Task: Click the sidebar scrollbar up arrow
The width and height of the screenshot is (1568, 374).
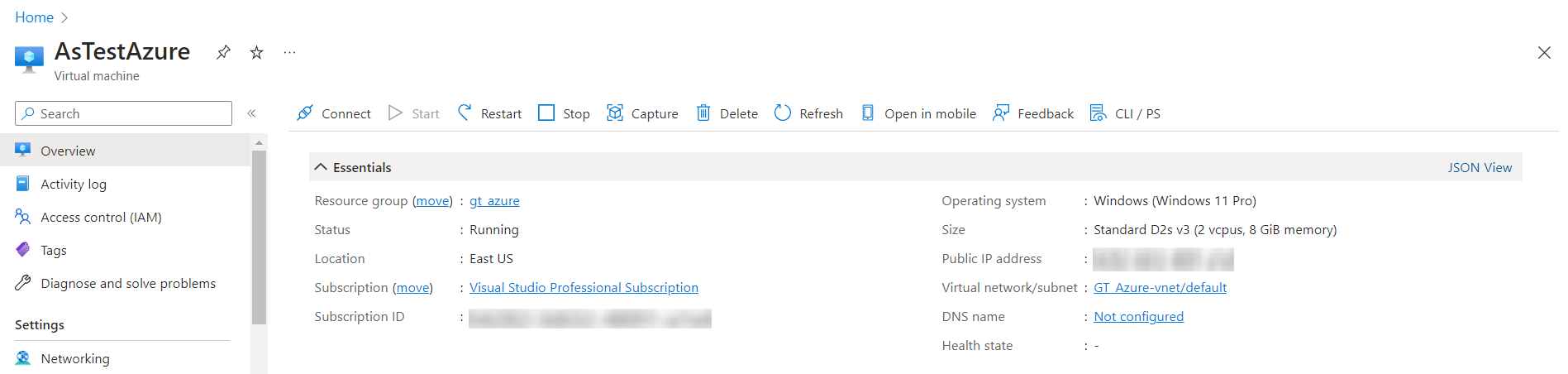Action: tap(259, 143)
